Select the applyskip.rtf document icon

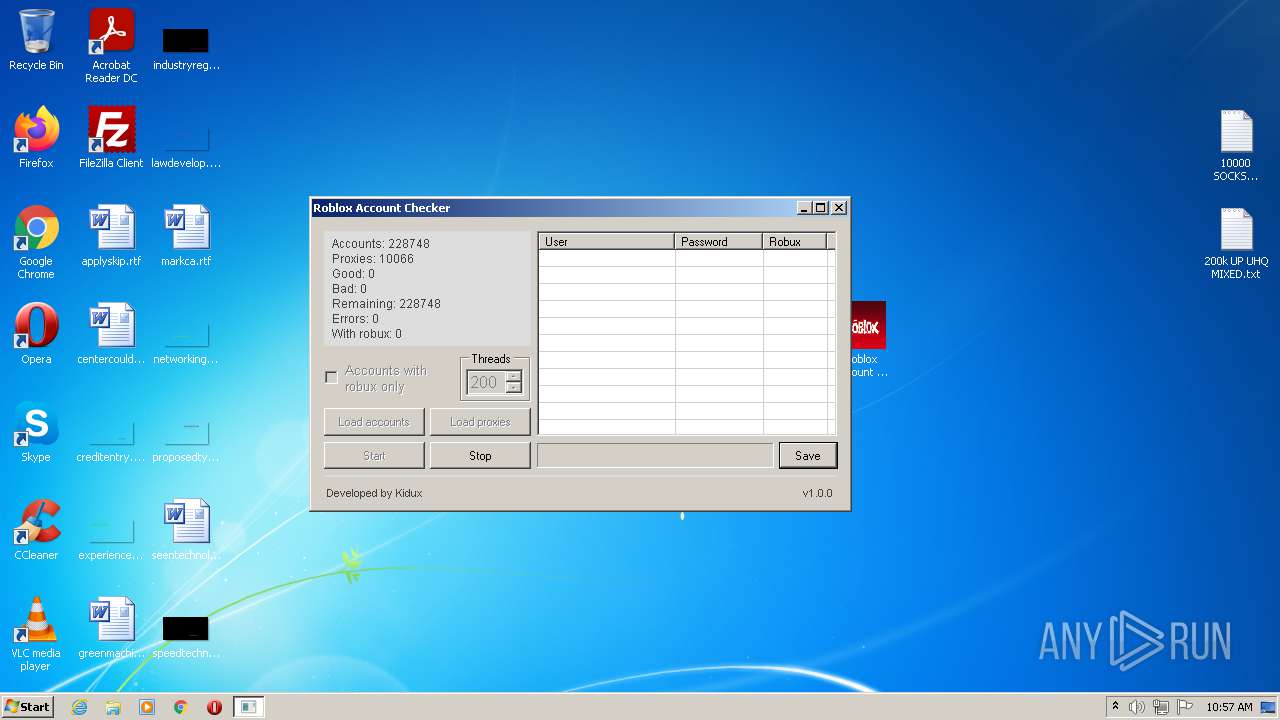(x=111, y=235)
